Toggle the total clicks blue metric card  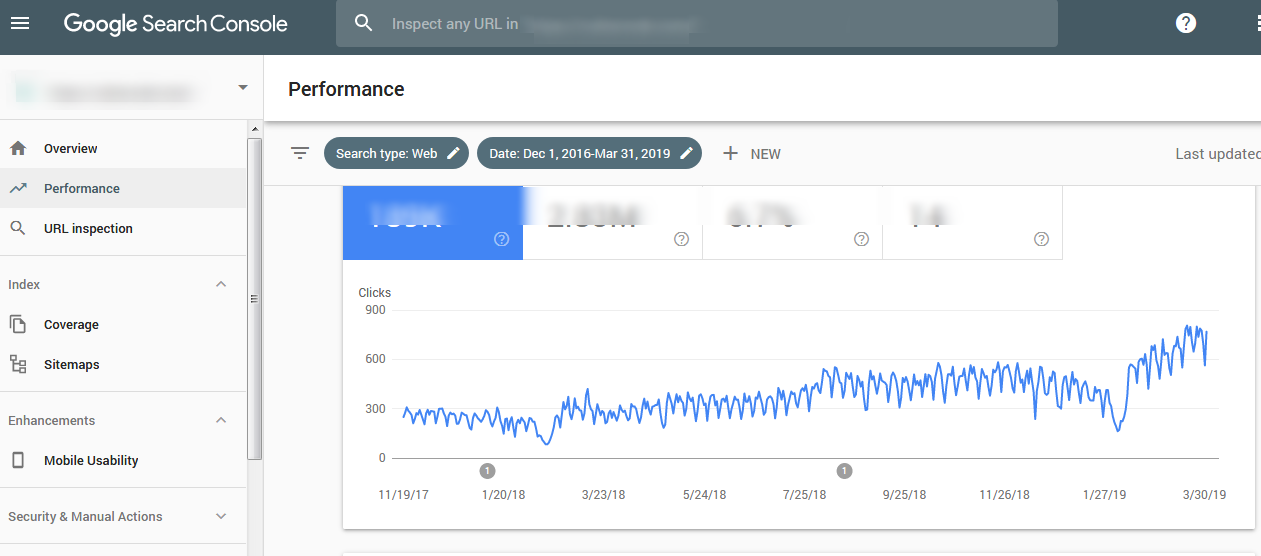tap(432, 223)
